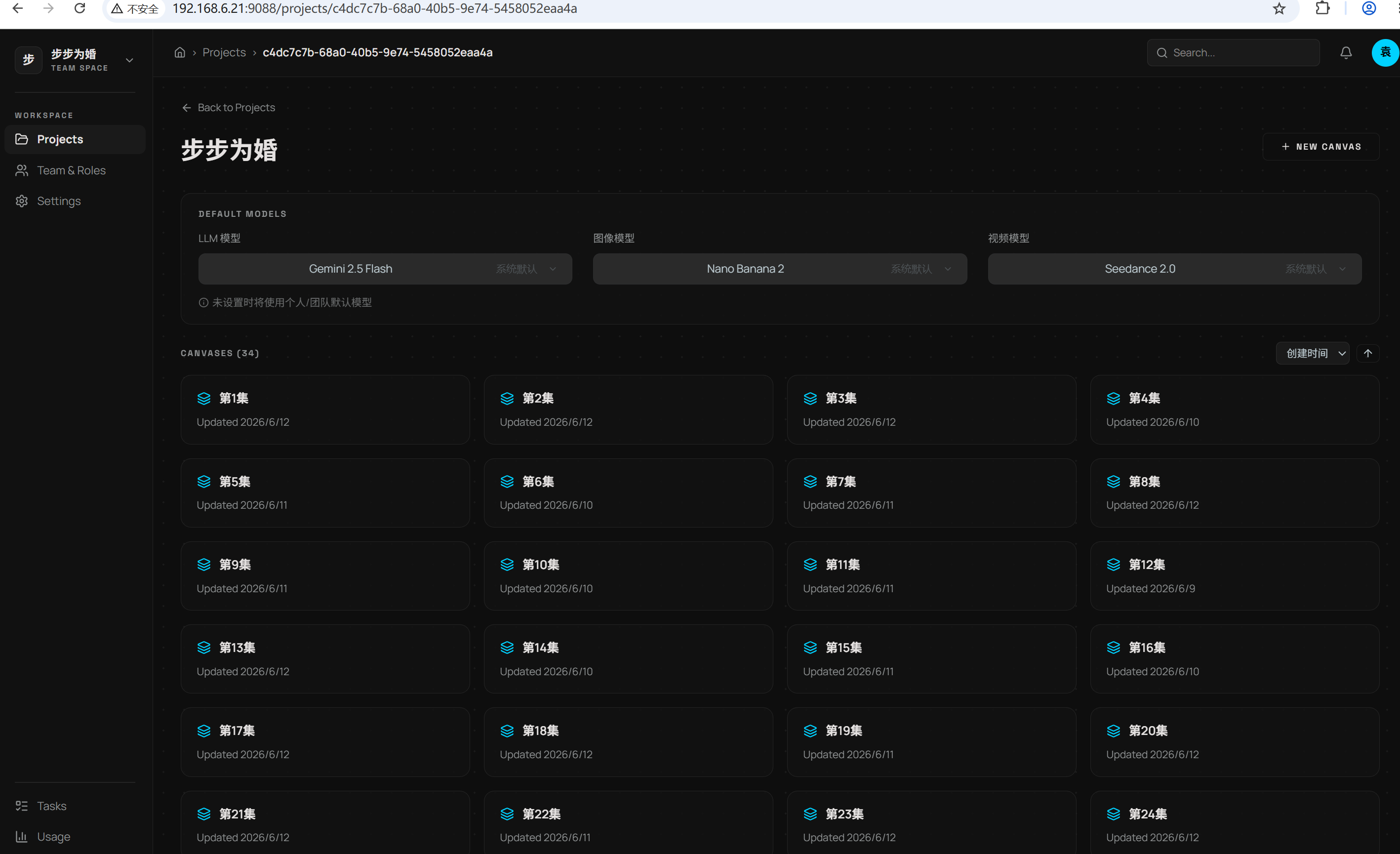Screen dimensions: 1400x854
Task: Select the 第19集 canvas title
Action: point(844,731)
